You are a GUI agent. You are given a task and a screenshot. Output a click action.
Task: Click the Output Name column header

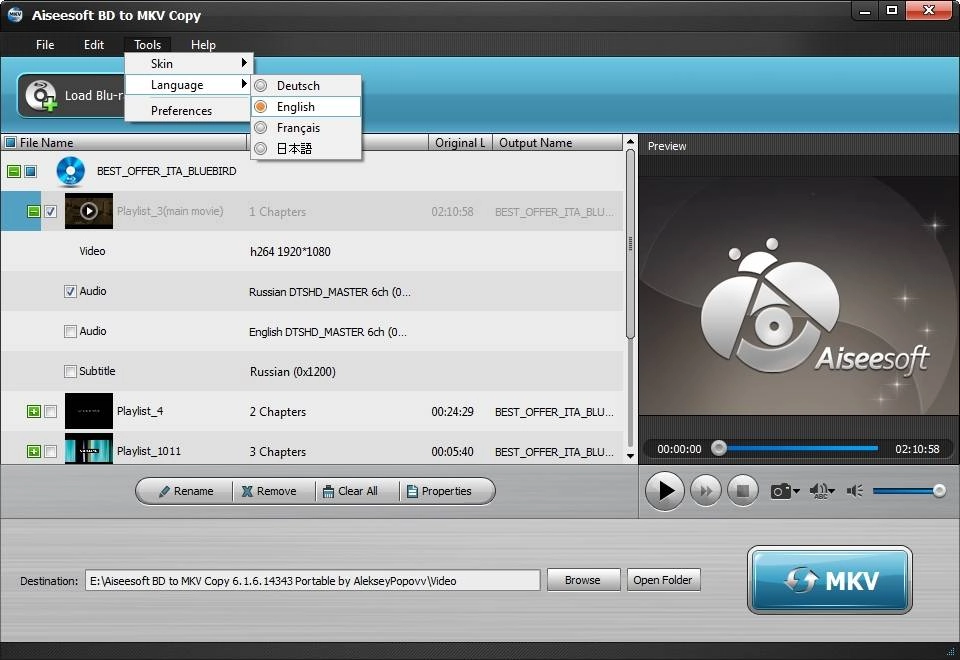(557, 143)
